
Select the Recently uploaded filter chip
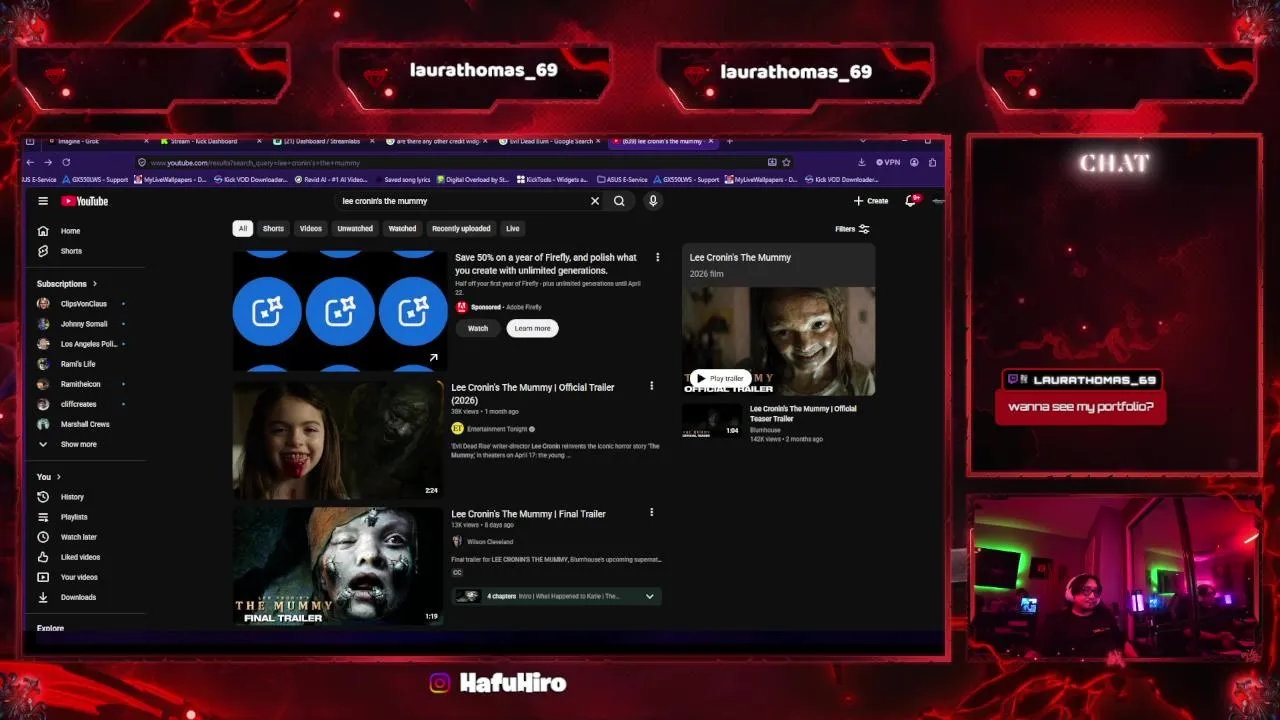tap(461, 229)
